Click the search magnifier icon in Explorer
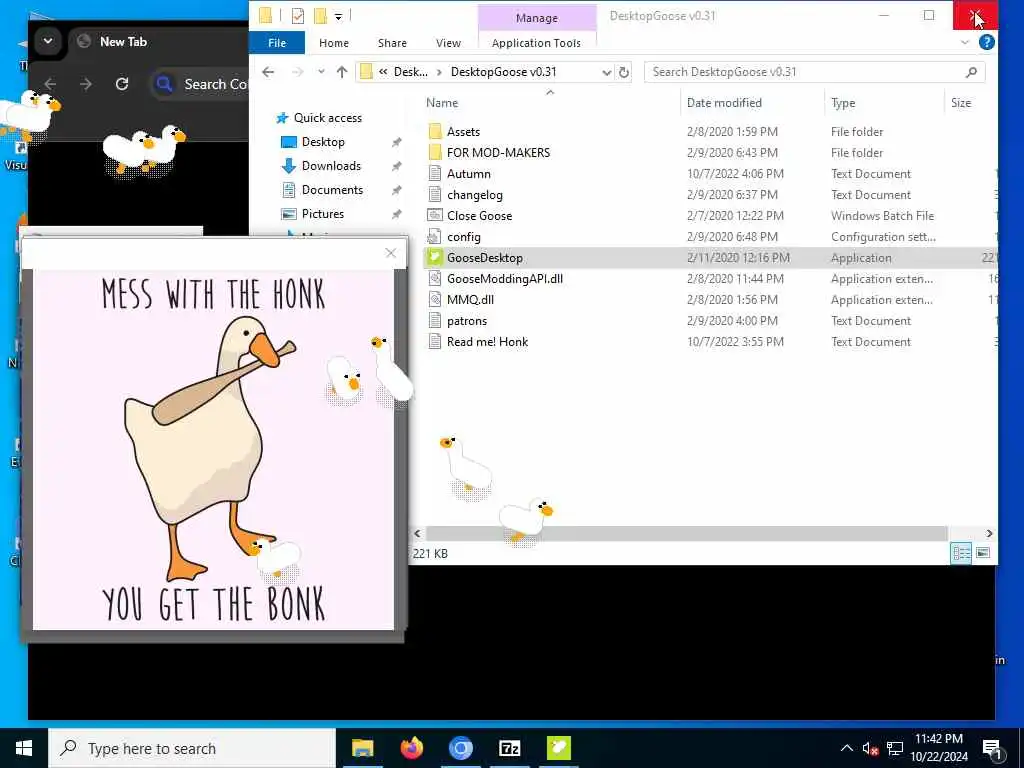This screenshot has height=768, width=1024. [971, 72]
